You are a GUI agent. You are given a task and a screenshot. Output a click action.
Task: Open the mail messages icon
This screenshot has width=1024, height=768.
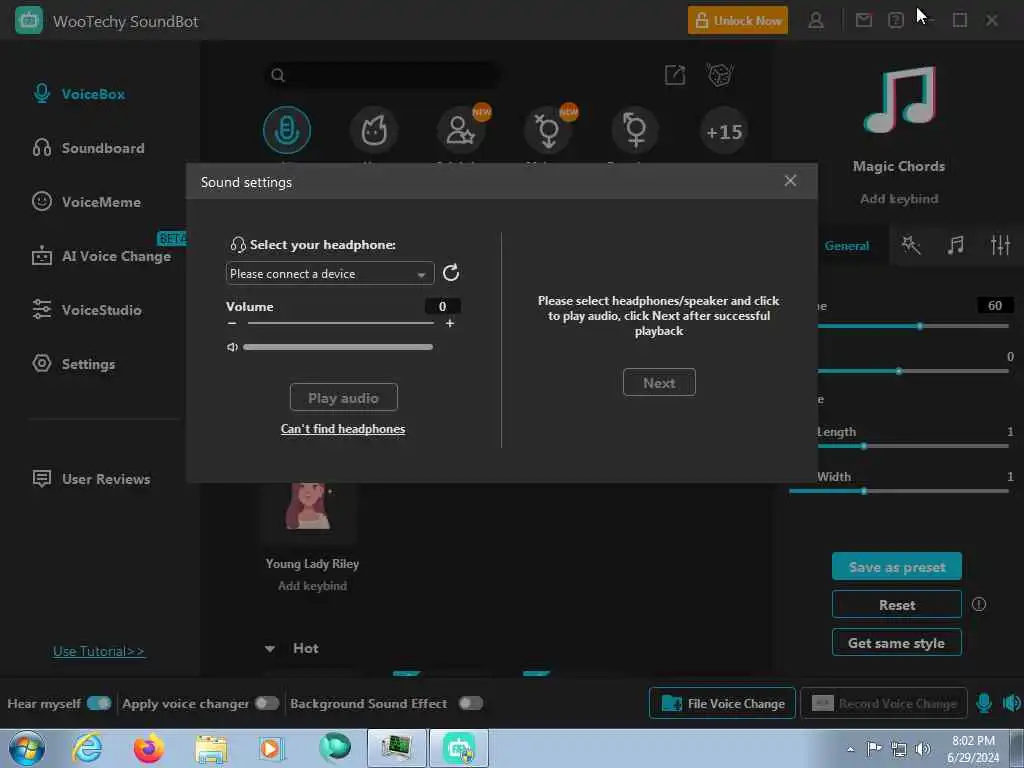864,21
